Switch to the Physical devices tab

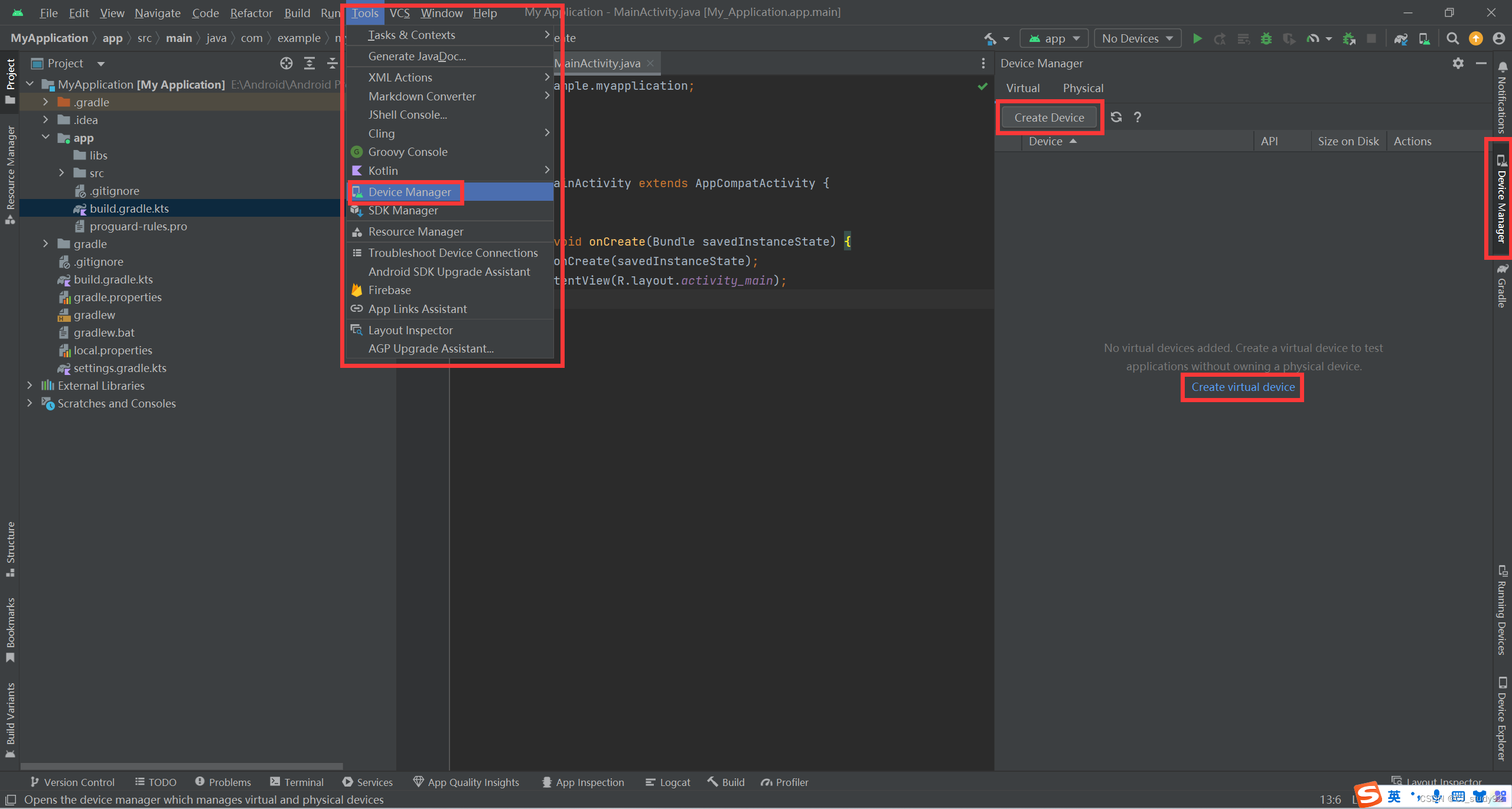[x=1083, y=88]
